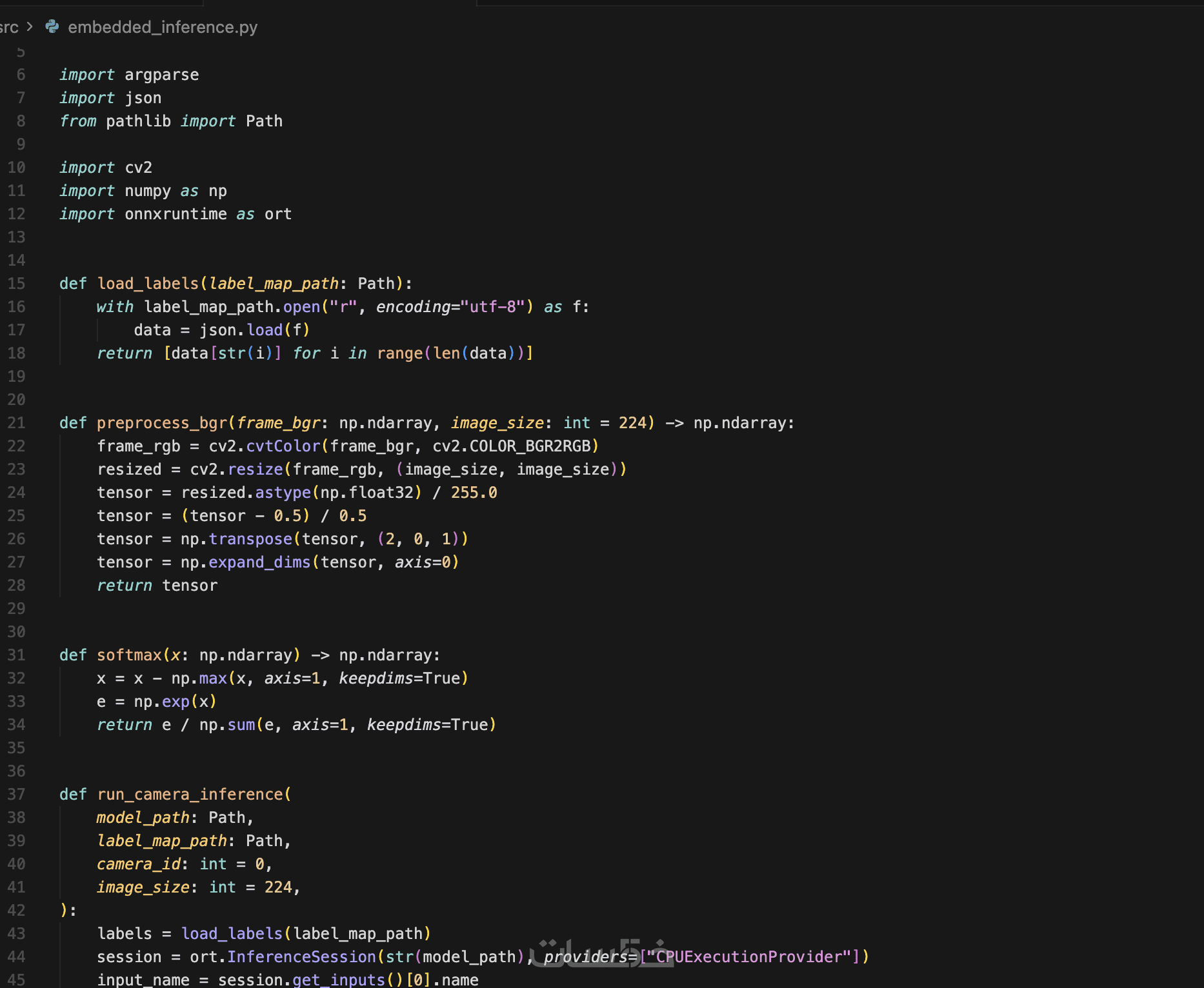Screen dimensions: 1204x988
Task: Click line number 15 in the gutter
Action: coord(17,284)
